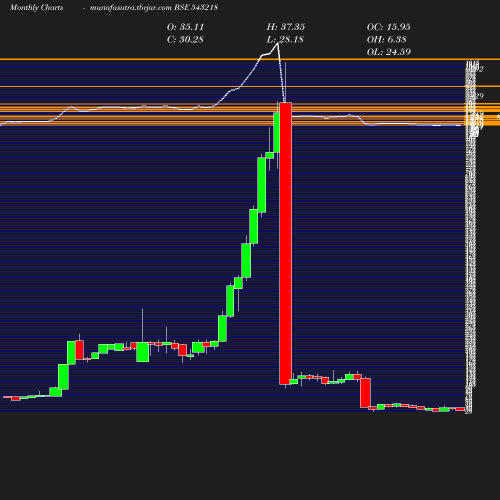
Task: Click the 'OH: 6.38' value
Action: pos(387,40)
